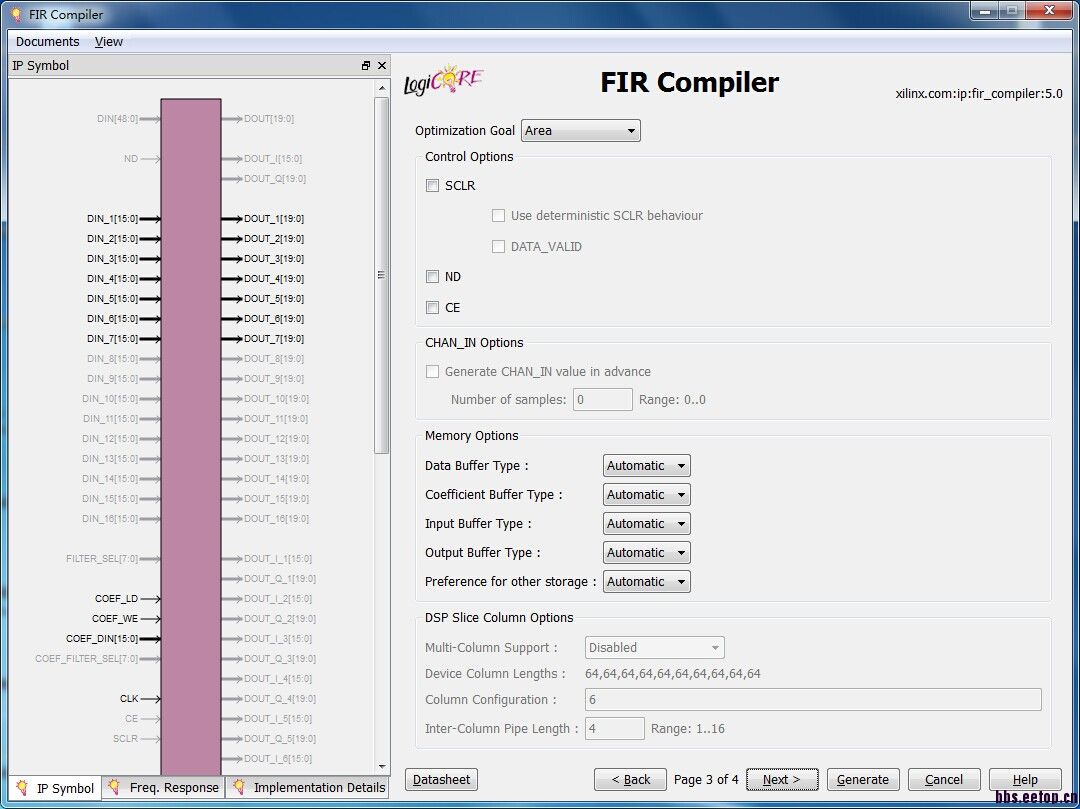Screen dimensions: 1080x809
Task: Click the DOUT_4[19:0] port label
Action: (x=274, y=279)
